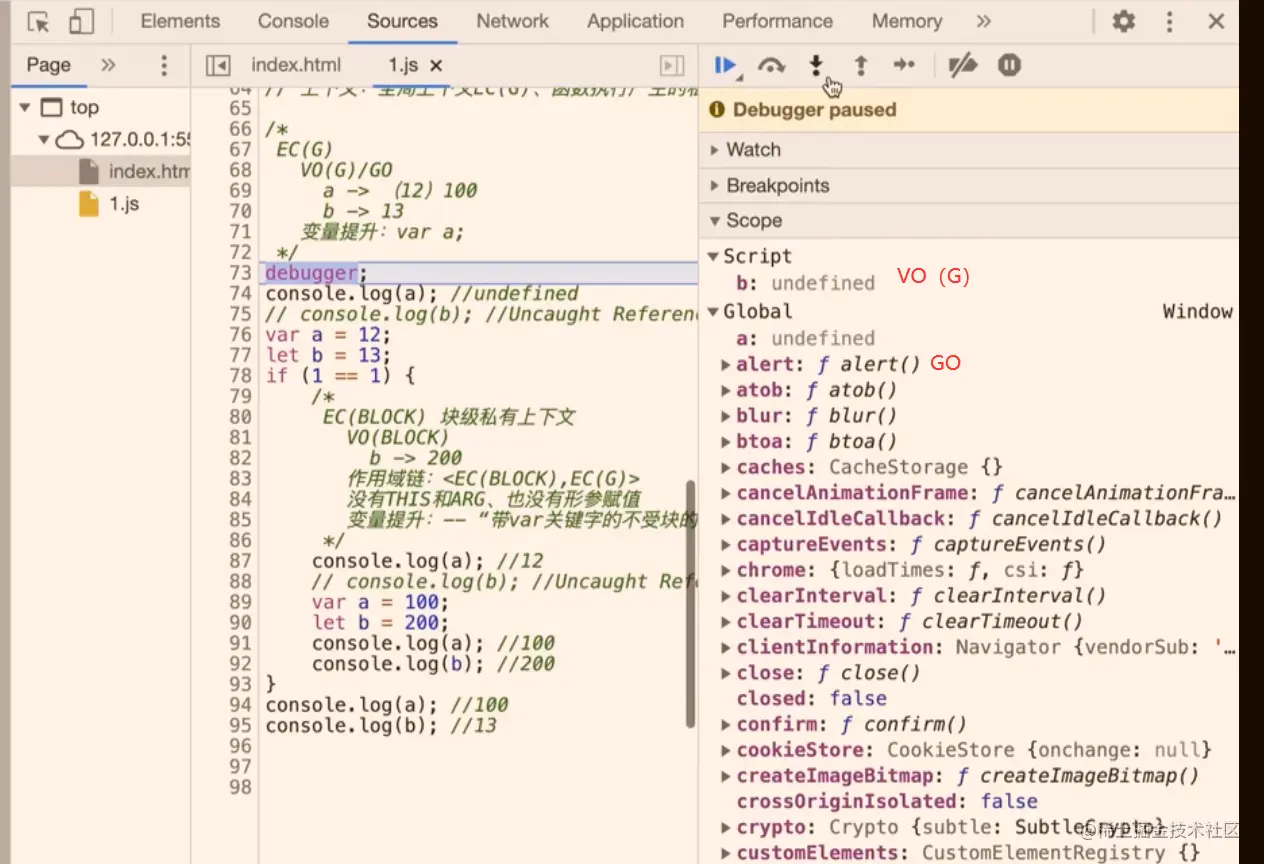Screen dimensions: 1264x864
Task: Open the inspect element picker
Action: tap(39, 21)
